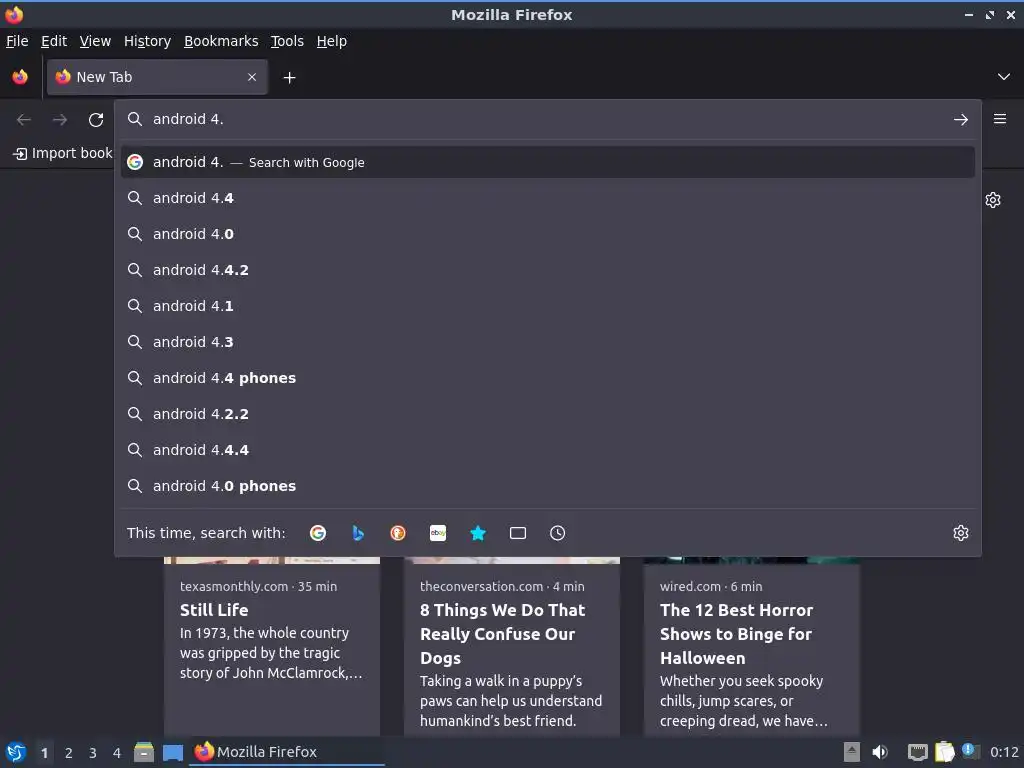Open the History menu
This screenshot has height=768, width=1024.
(147, 41)
